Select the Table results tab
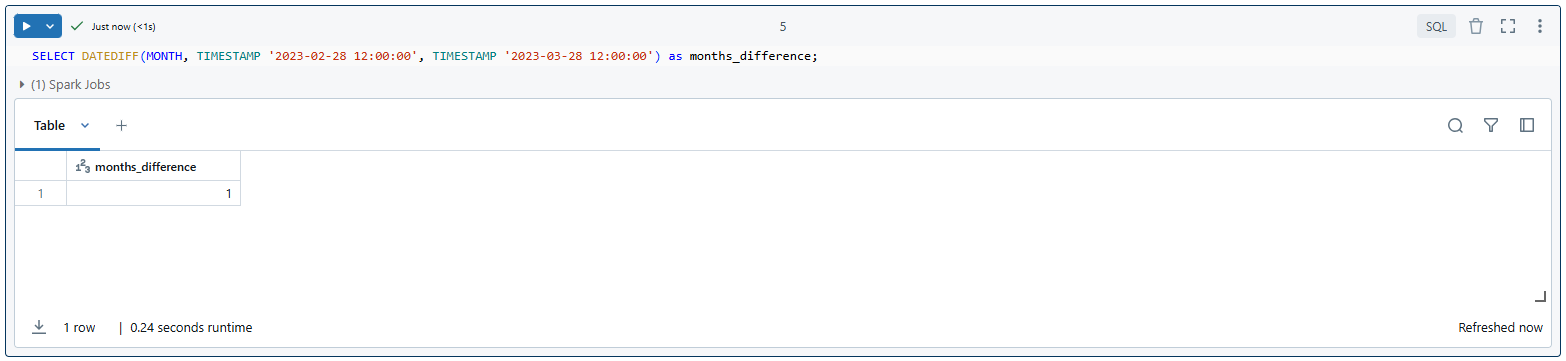Viewport: 1566px width, 361px height. click(49, 125)
